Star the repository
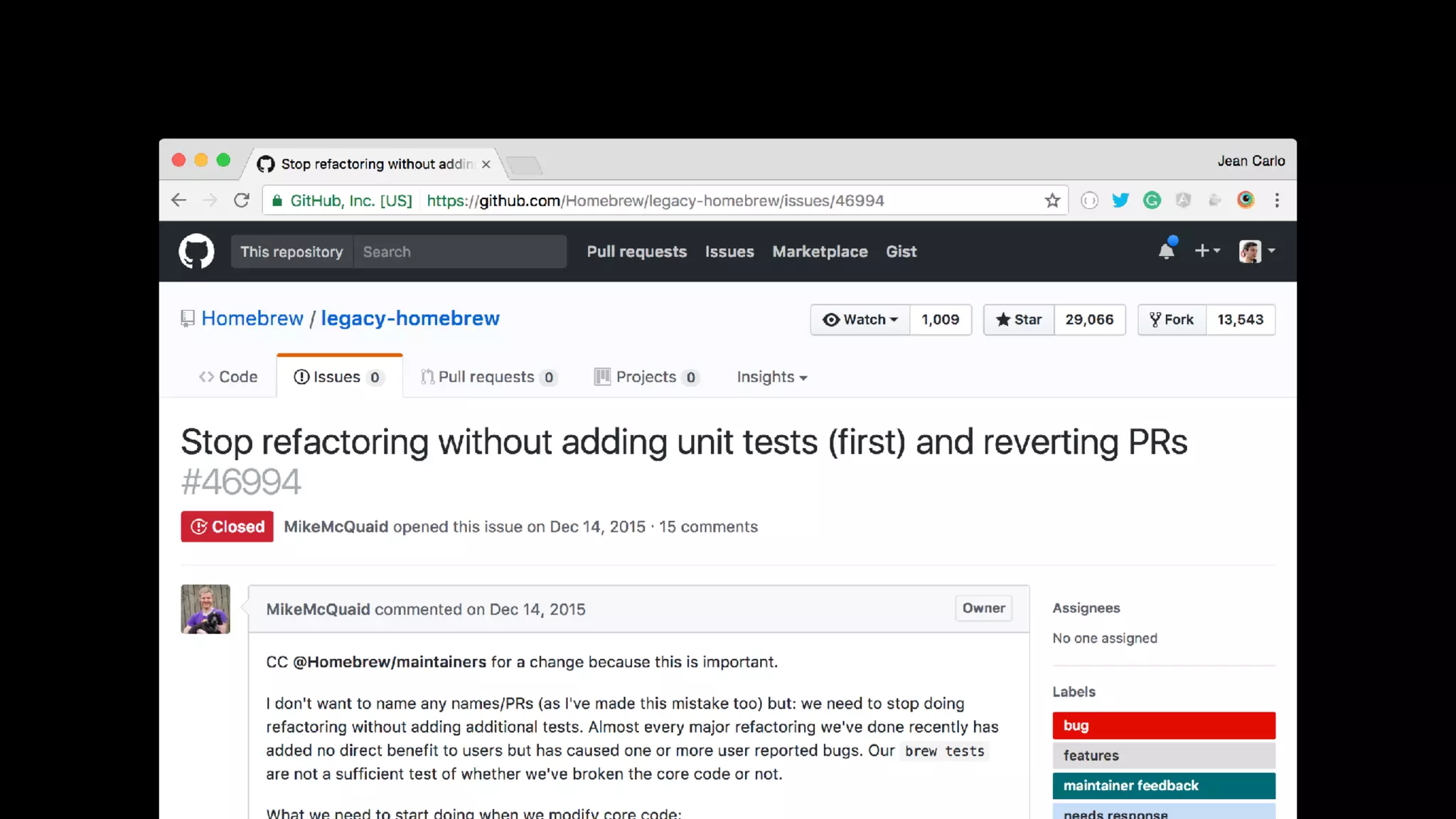The width and height of the screenshot is (1456, 819). point(1019,320)
